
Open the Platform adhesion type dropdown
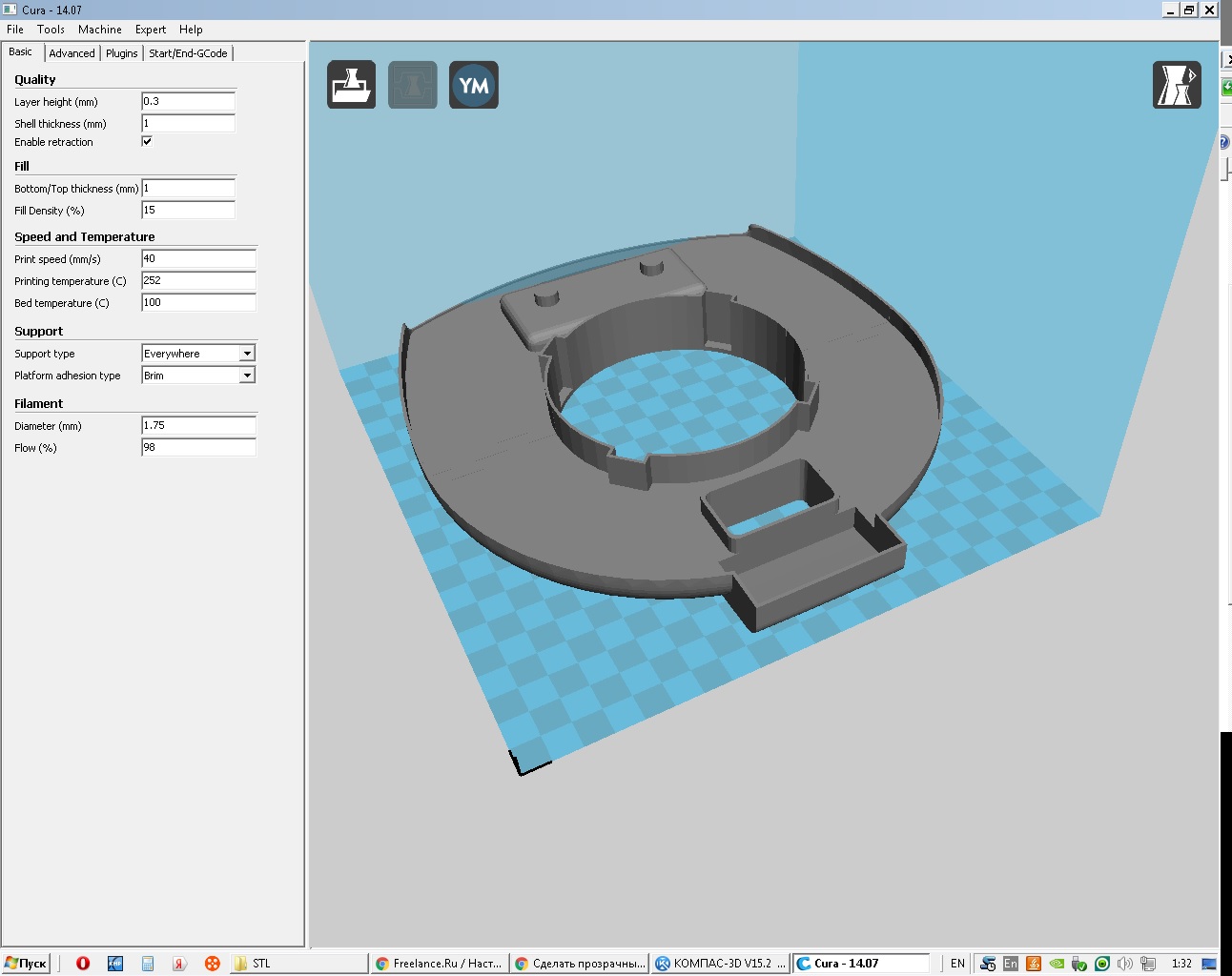click(x=247, y=376)
